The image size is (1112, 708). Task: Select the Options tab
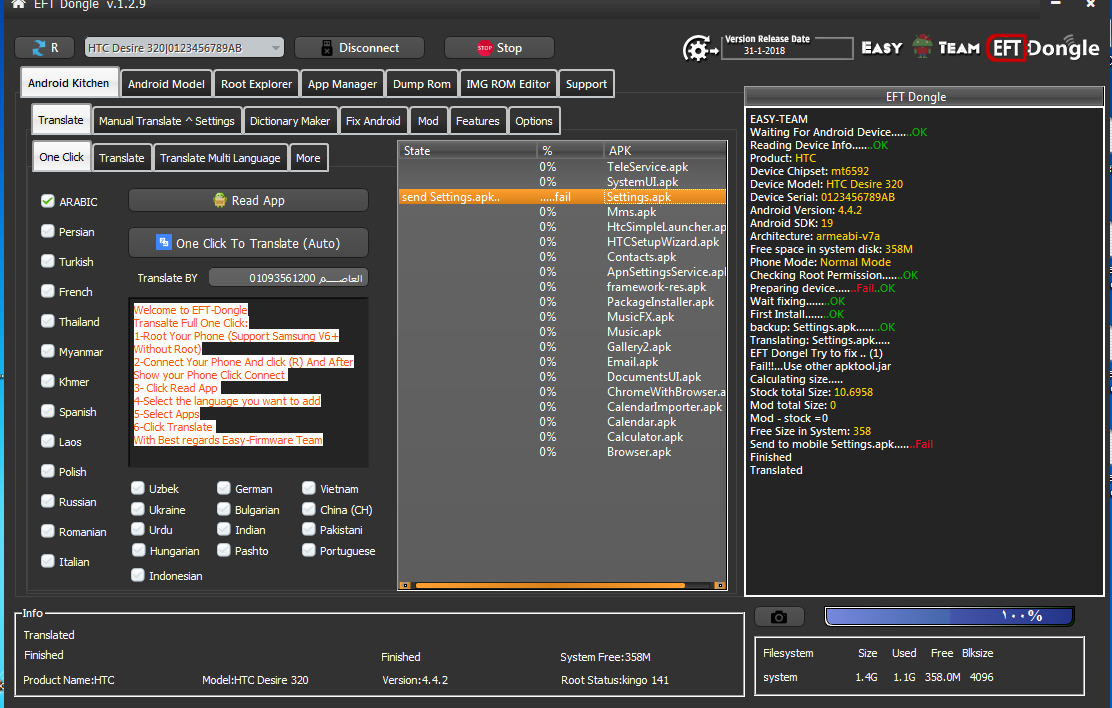point(534,121)
